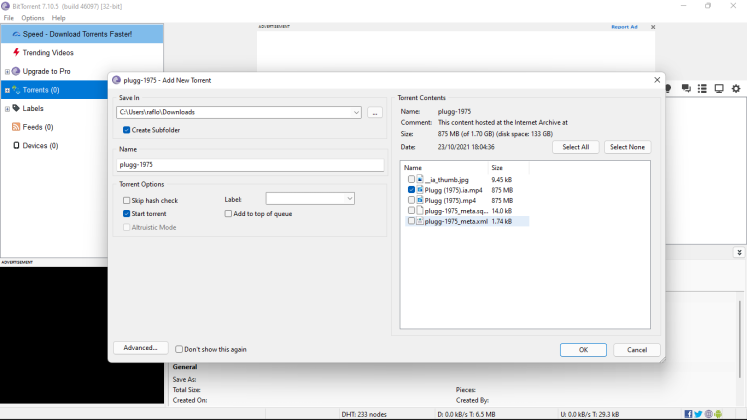This screenshot has width=747, height=420.
Task: Click the upload speed status entry
Action: [x=589, y=414]
